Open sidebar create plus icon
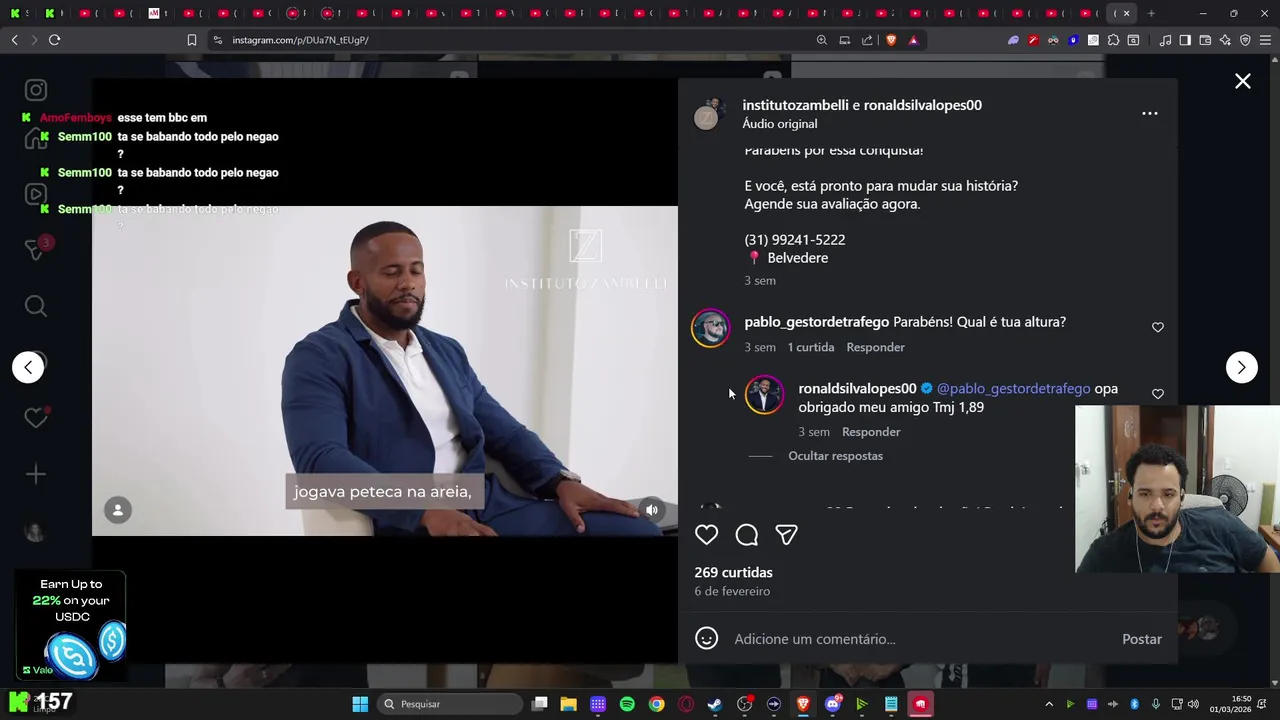The image size is (1280, 720). click(36, 474)
